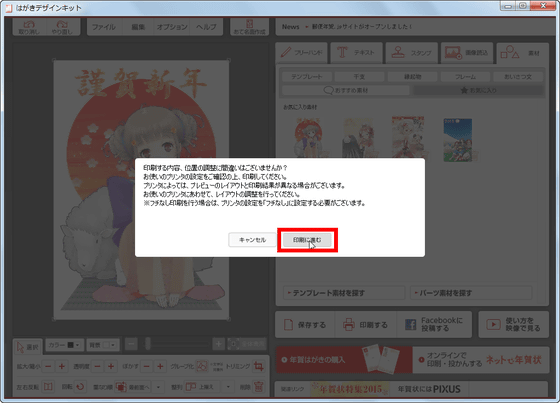Viewport: 560px width, 403px height.
Task: Click the 回転 rotate icon
Action: [x=80, y=387]
